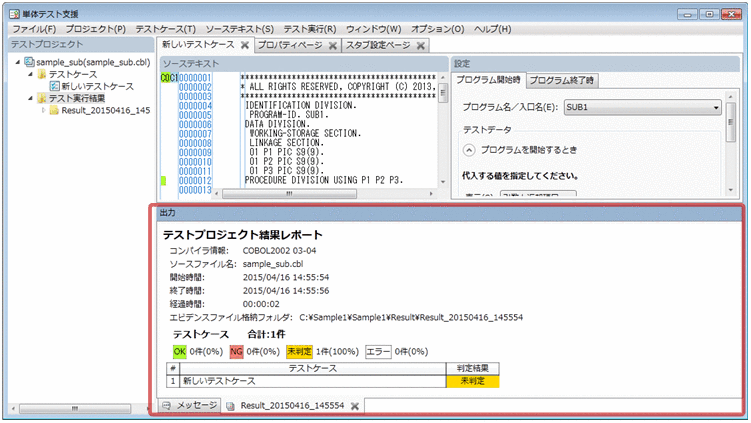
Task: Open the ウィンドウ(W) menu
Action: pos(374,29)
